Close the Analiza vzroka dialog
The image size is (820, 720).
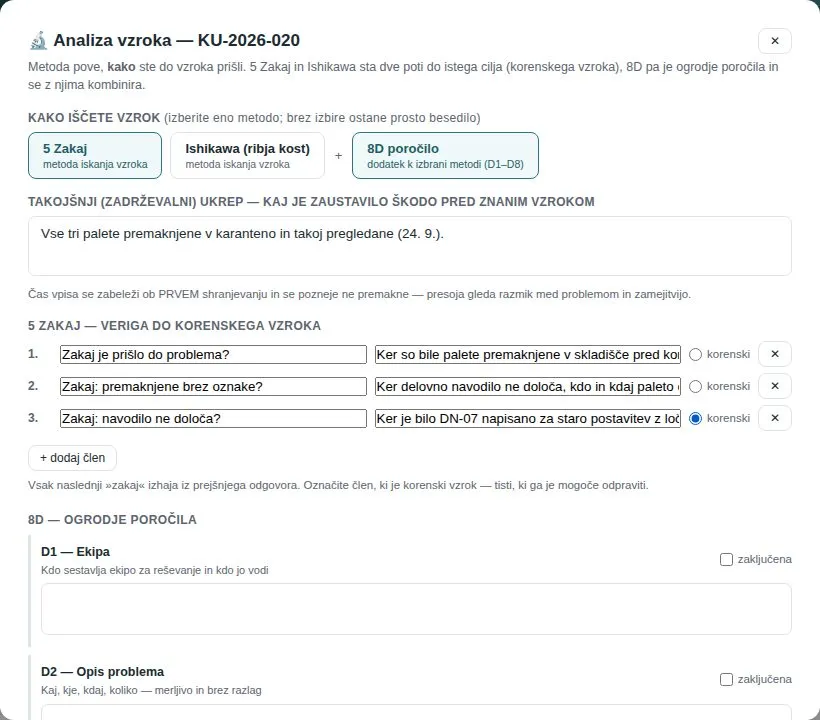(775, 41)
